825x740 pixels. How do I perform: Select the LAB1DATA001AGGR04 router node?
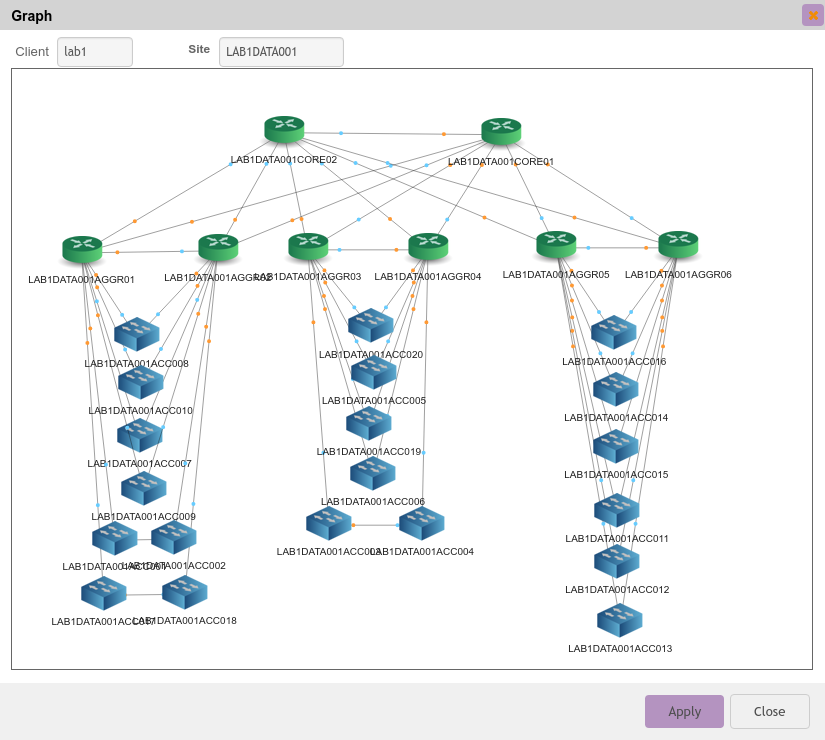[428, 246]
